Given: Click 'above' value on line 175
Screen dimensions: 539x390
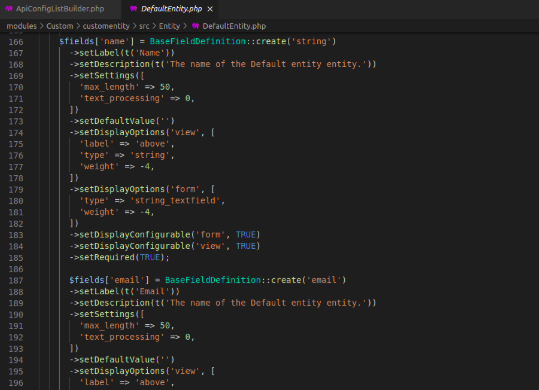Looking at the screenshot, I should coord(152,144).
